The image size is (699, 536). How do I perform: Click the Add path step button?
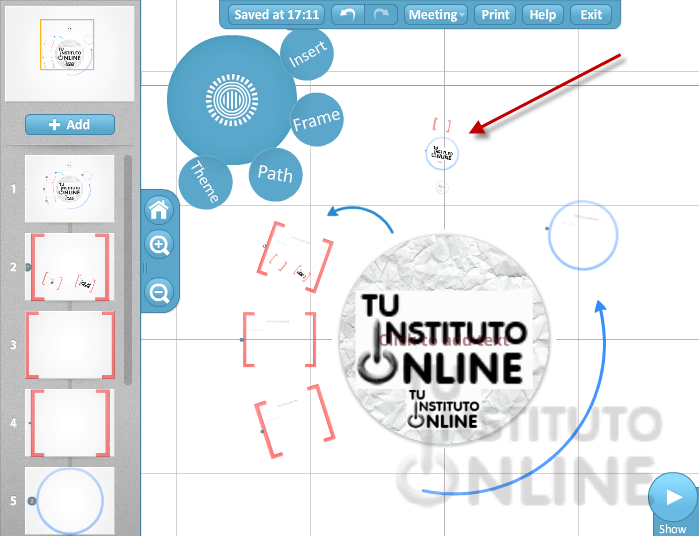70,124
